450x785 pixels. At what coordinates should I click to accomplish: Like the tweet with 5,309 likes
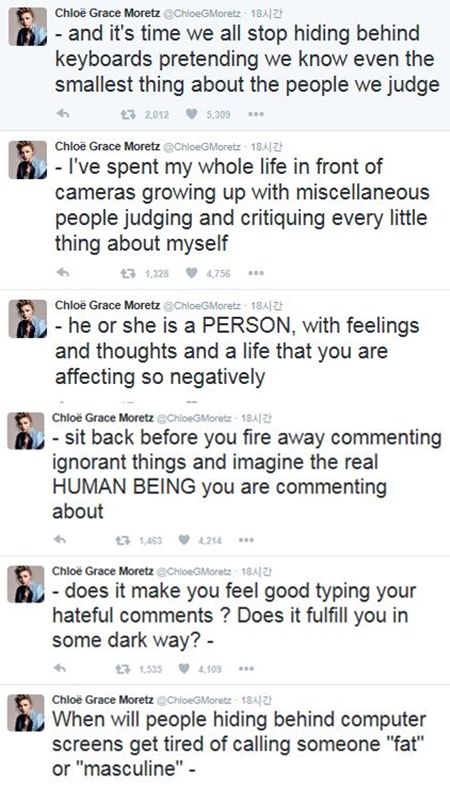(x=191, y=114)
